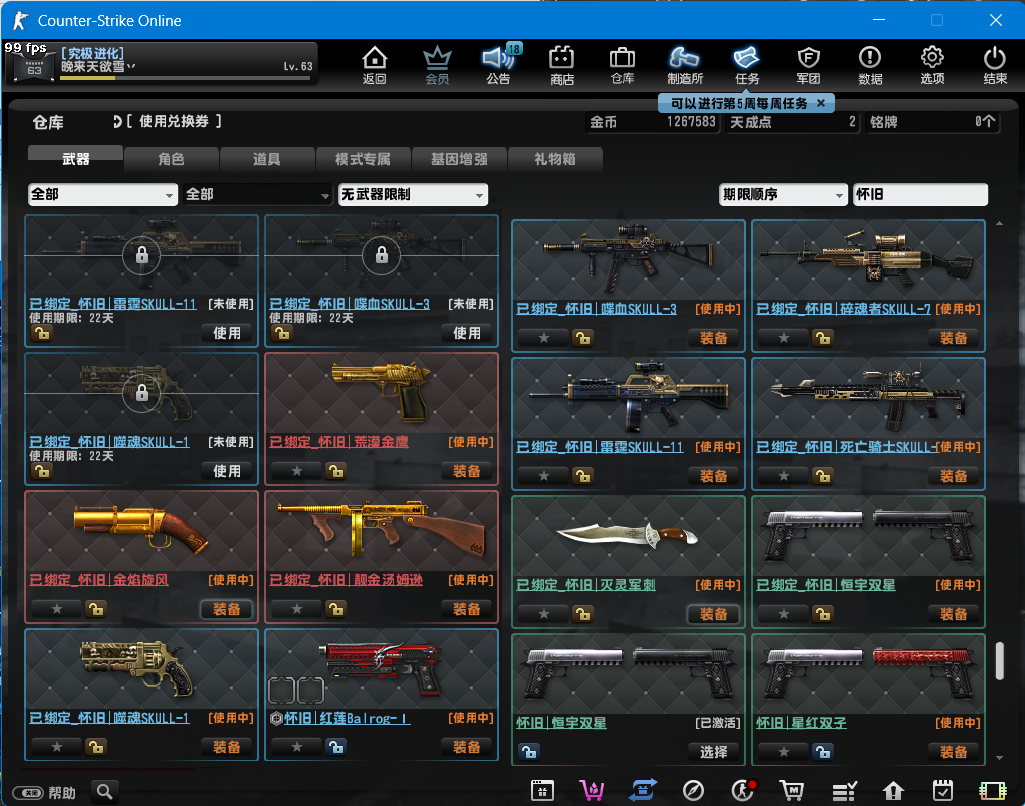Image resolution: width=1025 pixels, height=806 pixels.
Task: Open the 军团 shield icon
Action: [809, 65]
